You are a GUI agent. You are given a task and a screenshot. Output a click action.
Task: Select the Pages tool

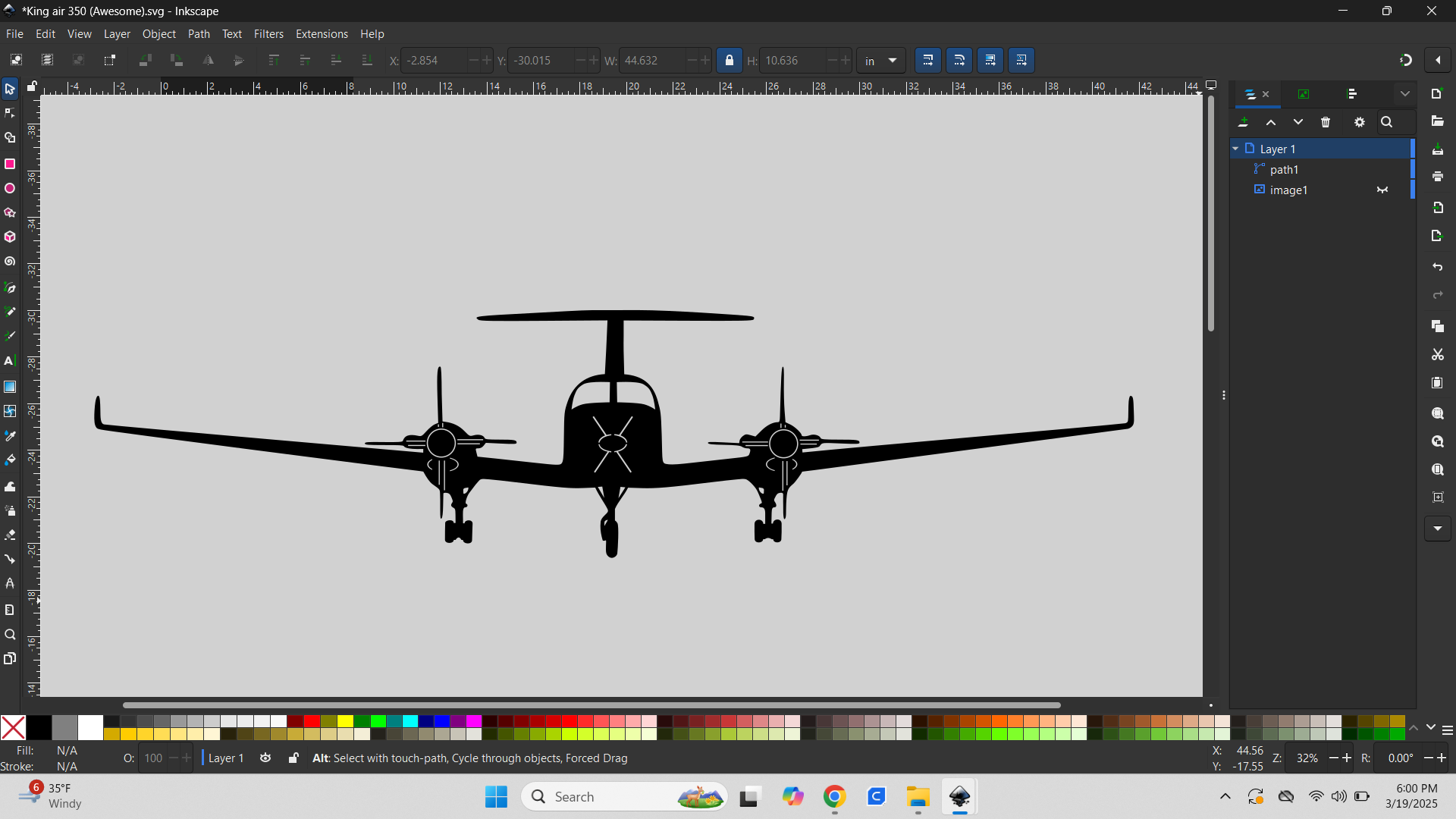pyautogui.click(x=10, y=659)
